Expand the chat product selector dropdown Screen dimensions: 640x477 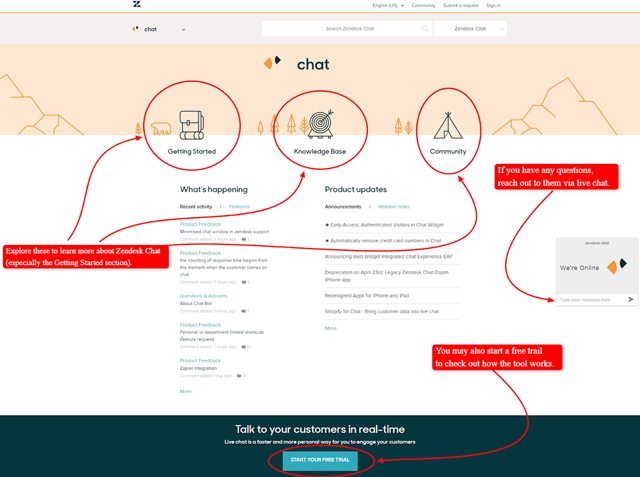pyautogui.click(x=158, y=29)
